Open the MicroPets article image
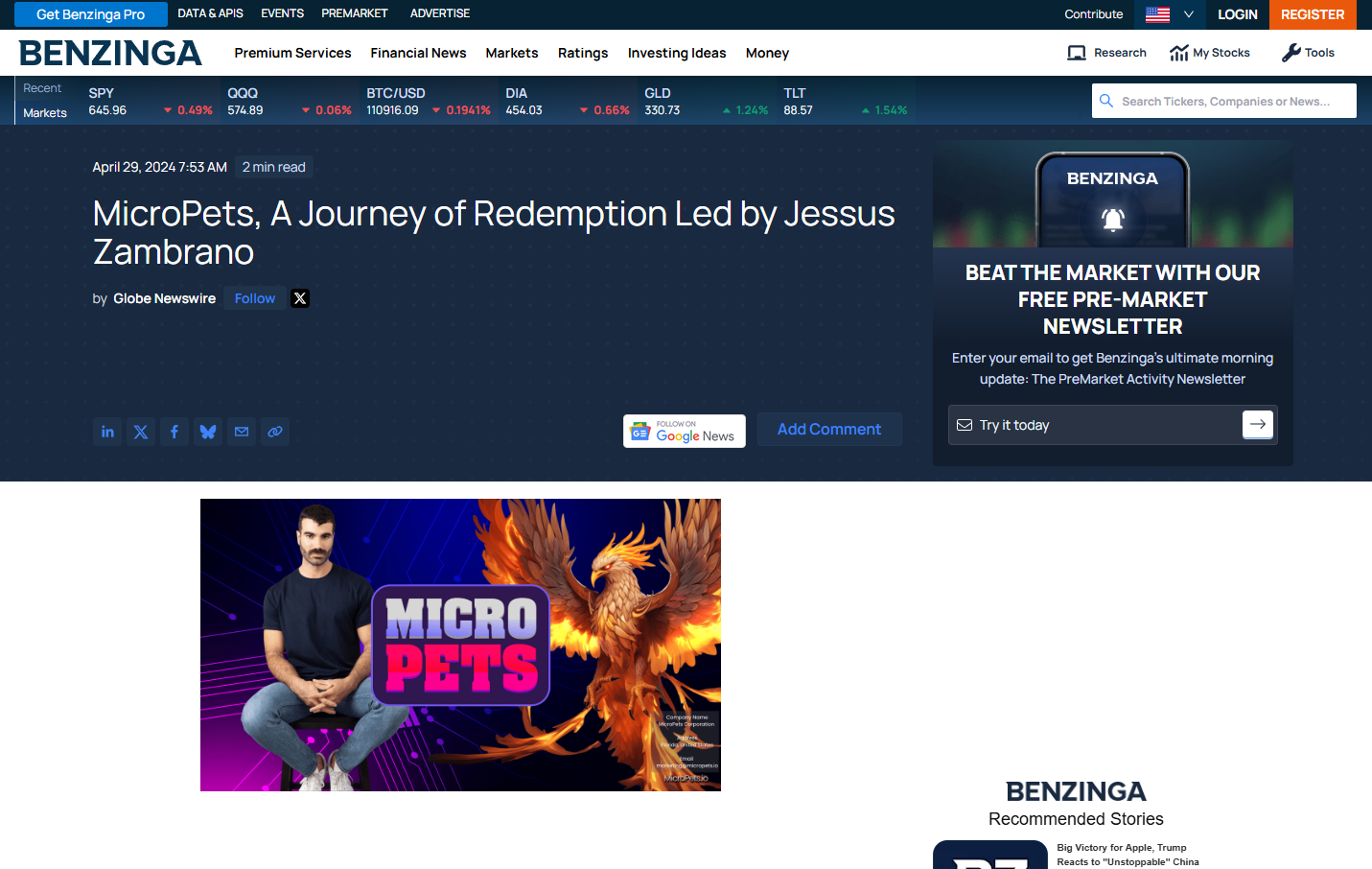1372x869 pixels. (x=460, y=645)
